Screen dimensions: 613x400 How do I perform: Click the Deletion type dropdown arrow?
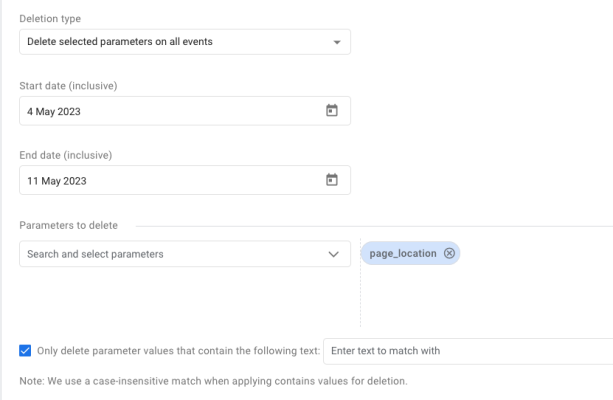(x=337, y=42)
